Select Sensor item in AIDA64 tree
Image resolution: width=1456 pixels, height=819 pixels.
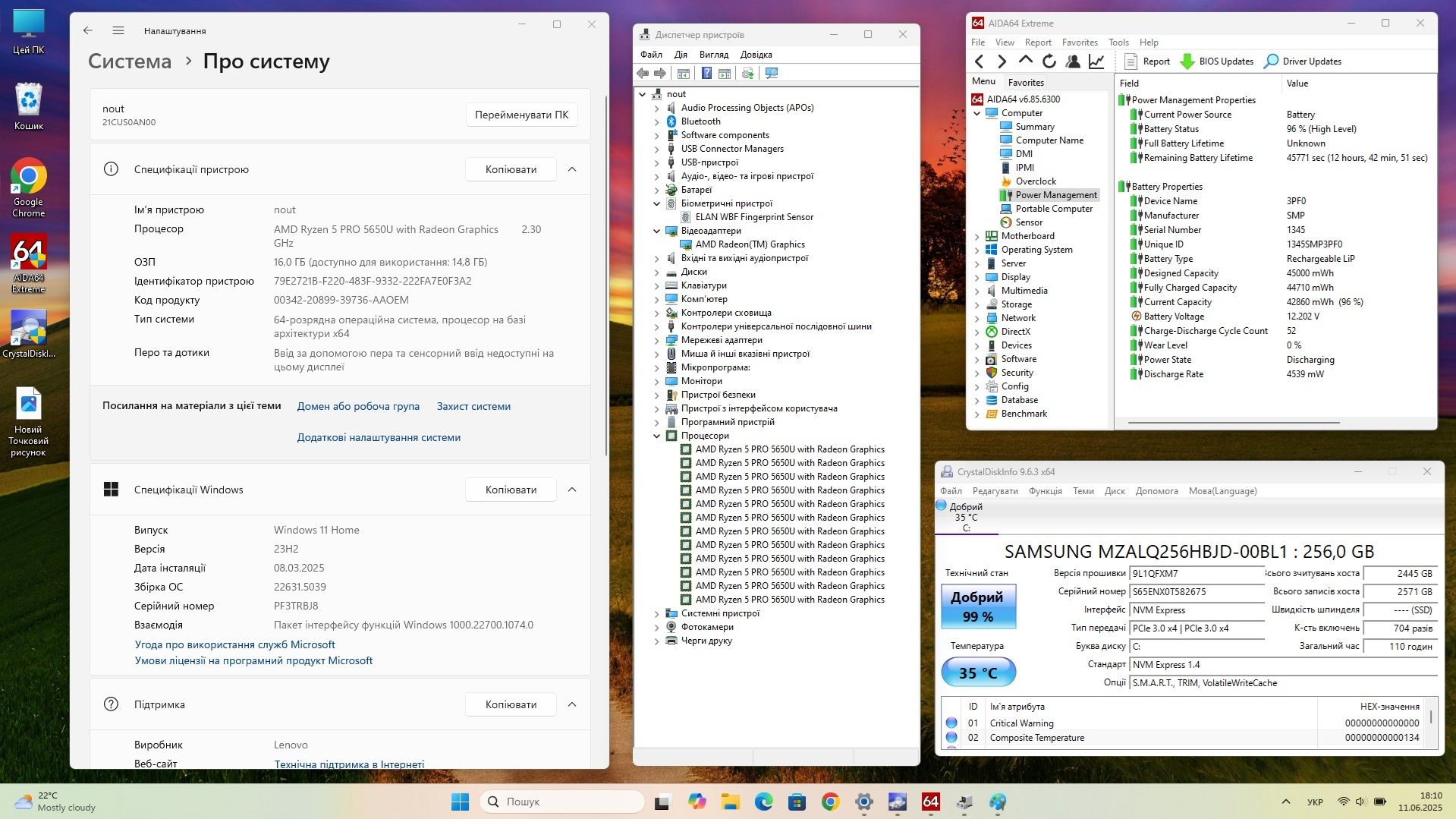(x=1028, y=222)
